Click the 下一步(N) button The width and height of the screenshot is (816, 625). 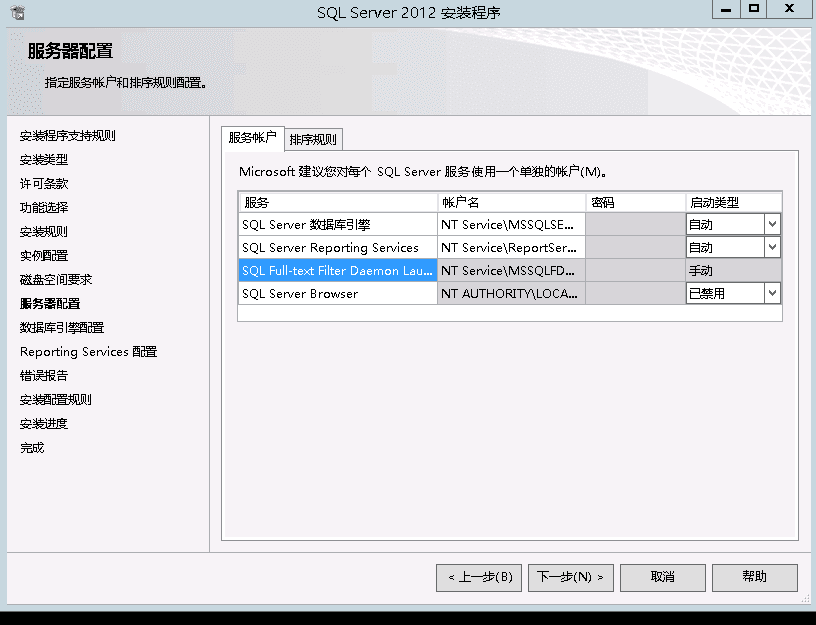pos(570,577)
